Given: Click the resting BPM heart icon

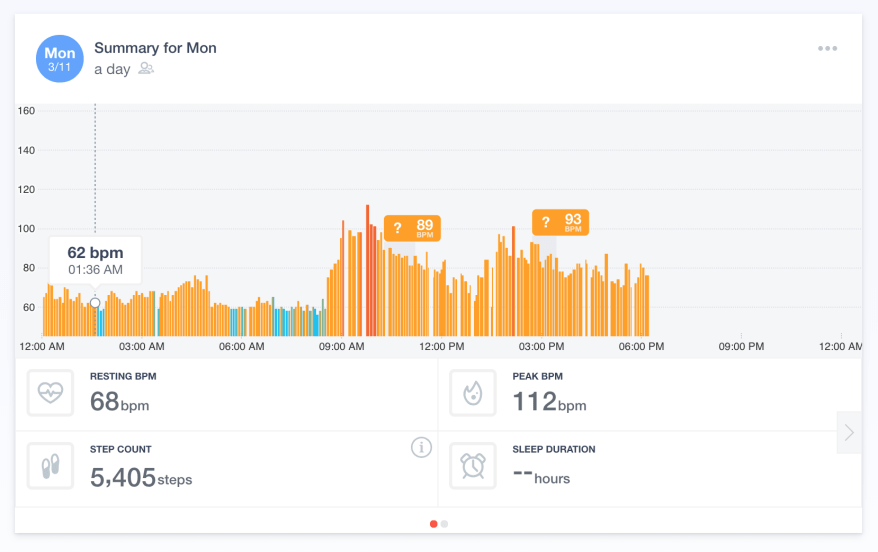Looking at the screenshot, I should [50, 393].
